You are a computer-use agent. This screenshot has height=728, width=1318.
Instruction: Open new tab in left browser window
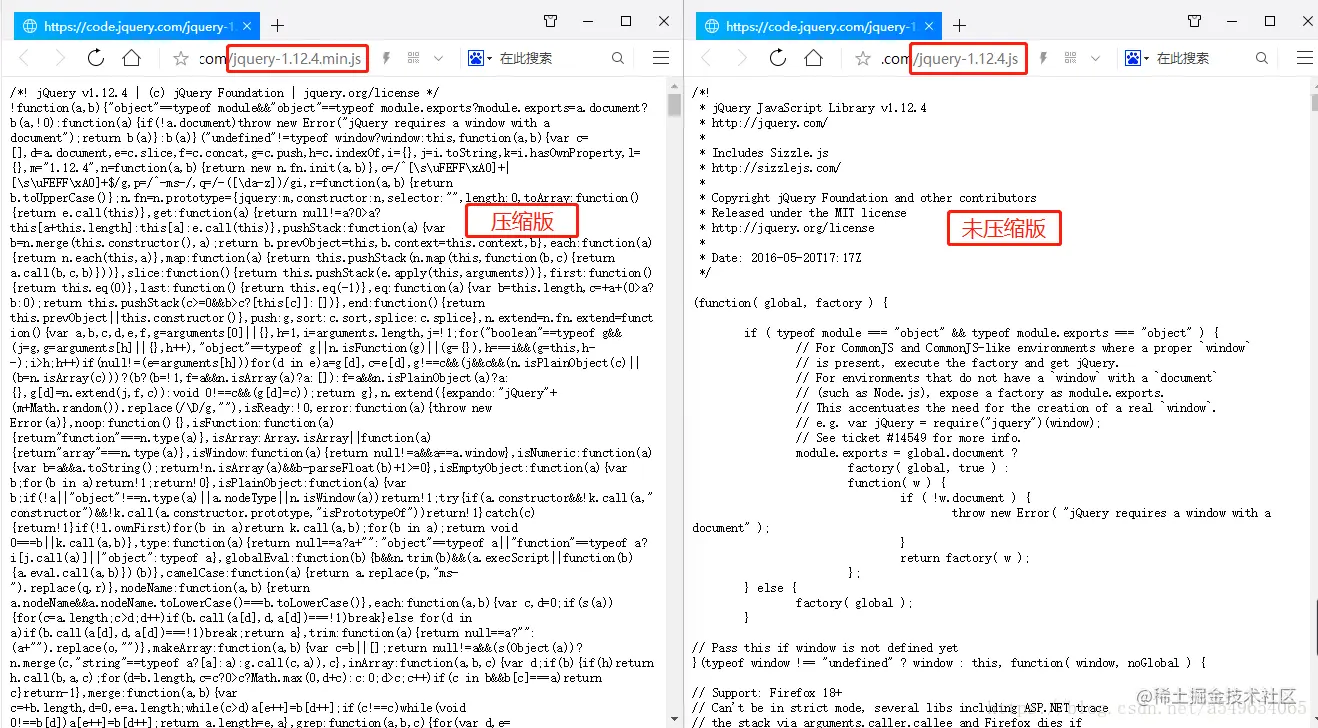[x=277, y=25]
